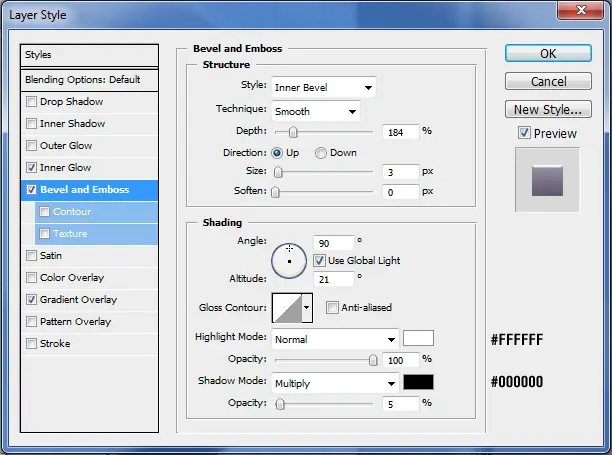
Task: Open the Style dropdown showing Inner Bevel
Action: tap(324, 87)
